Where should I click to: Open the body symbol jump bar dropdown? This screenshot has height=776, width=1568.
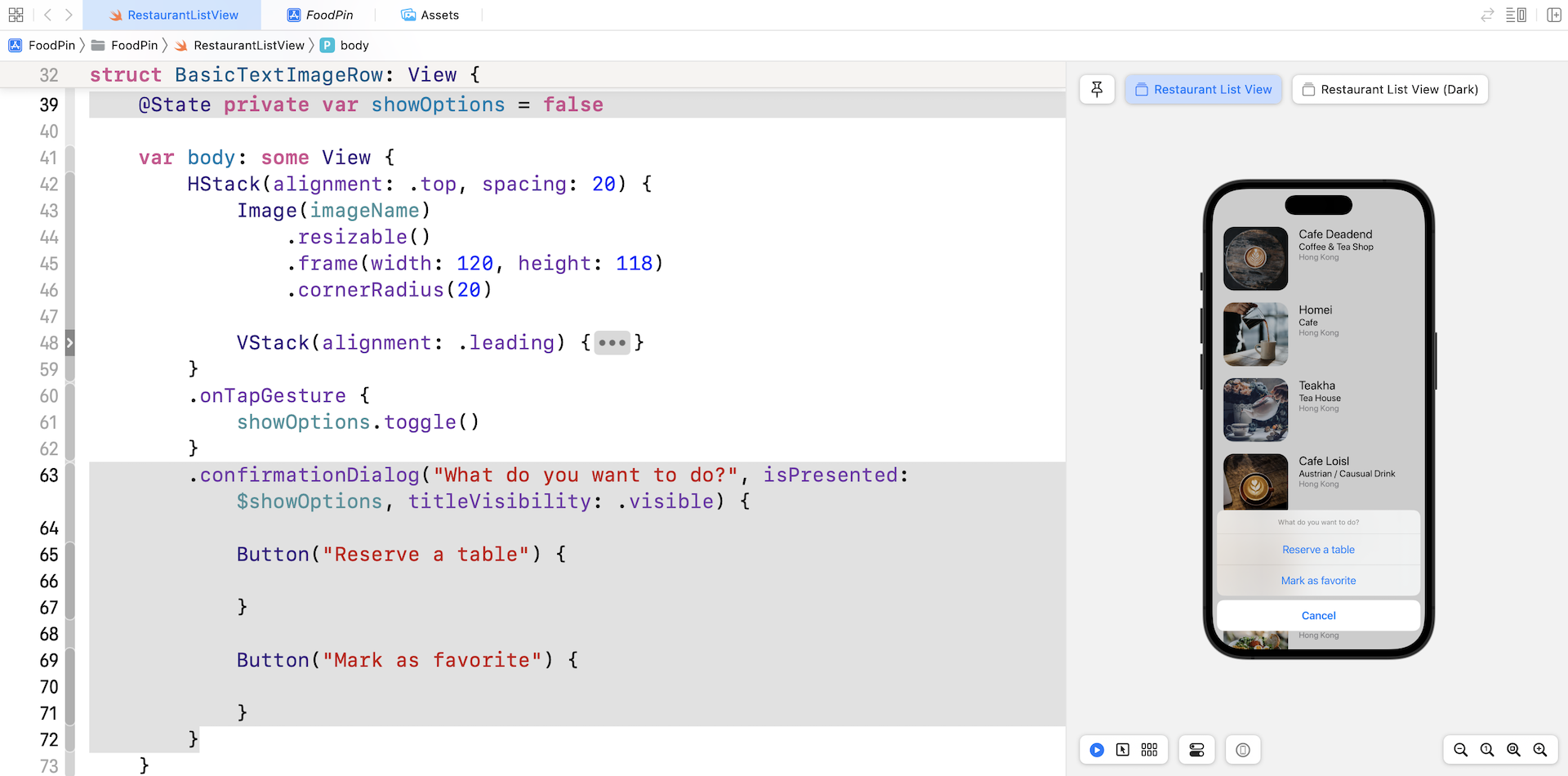354,46
